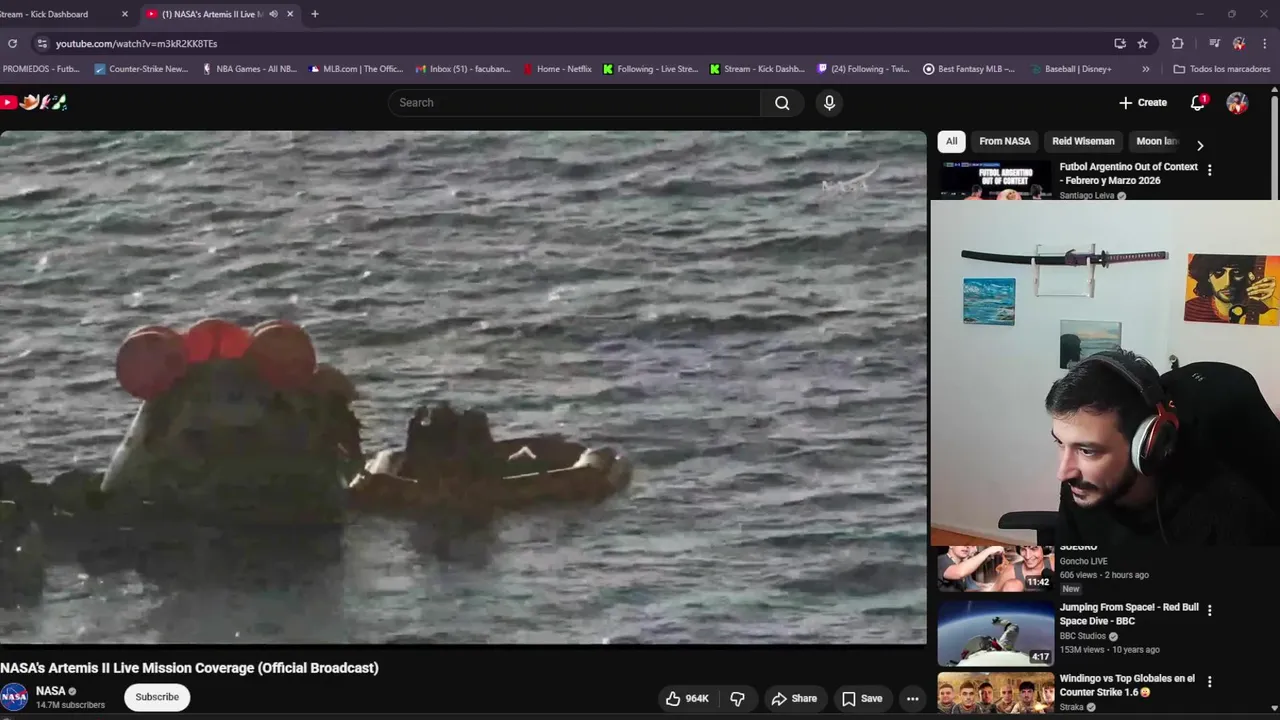Share the video

[x=793, y=699]
